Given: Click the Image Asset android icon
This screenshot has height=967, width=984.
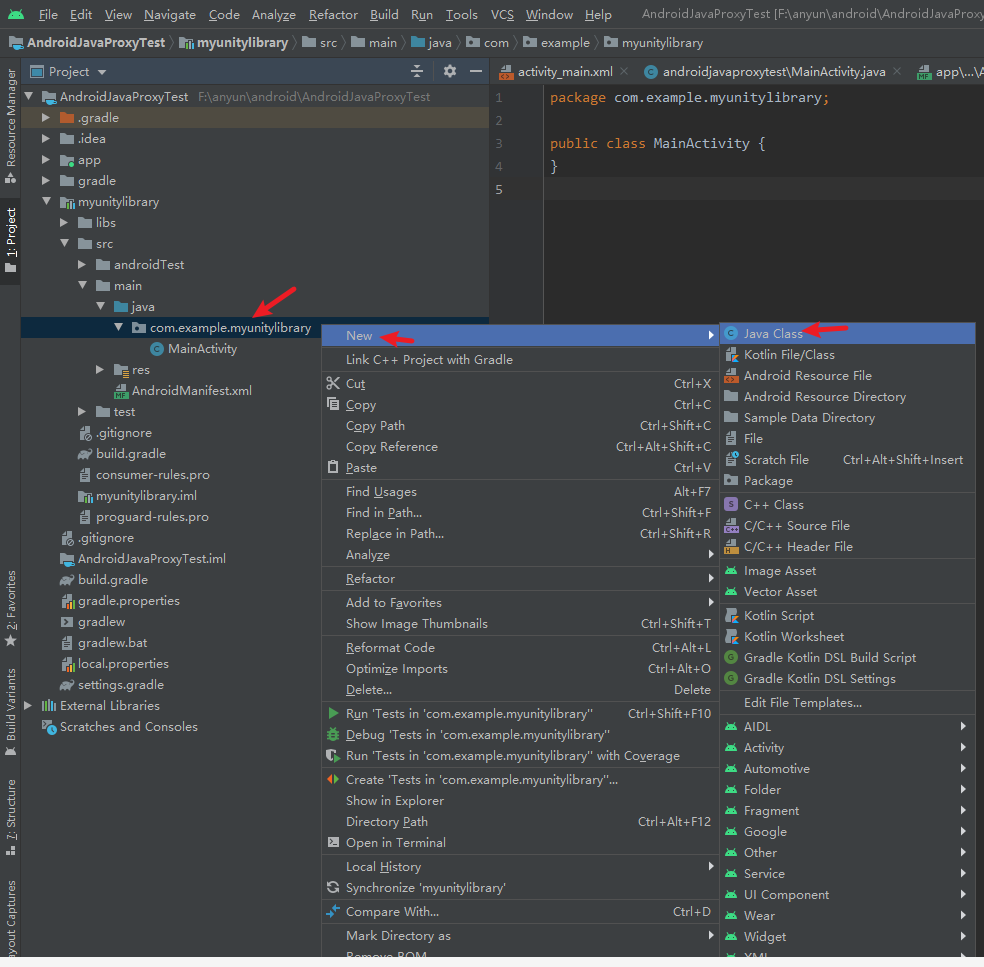Looking at the screenshot, I should [731, 570].
